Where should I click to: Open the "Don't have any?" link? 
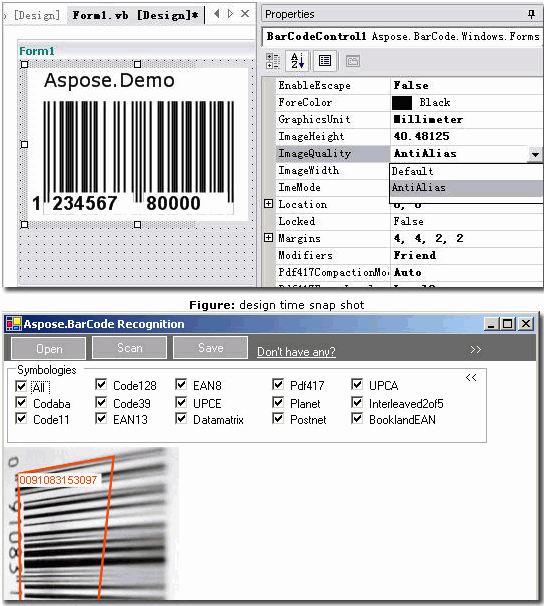click(296, 352)
